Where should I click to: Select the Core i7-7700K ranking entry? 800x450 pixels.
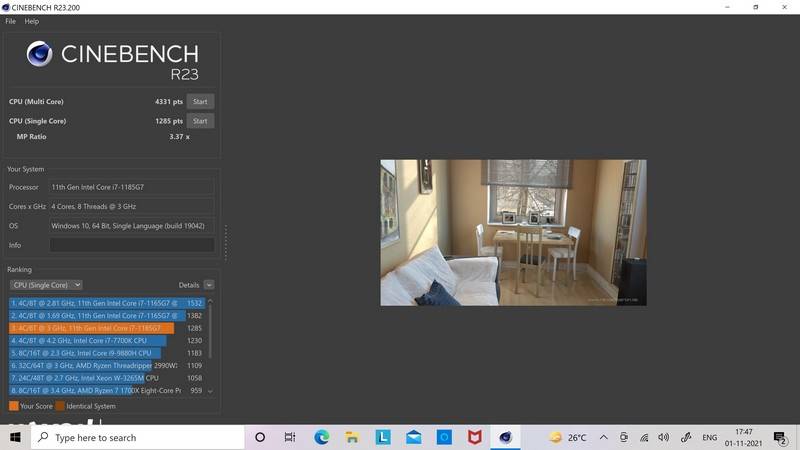[x=90, y=341]
